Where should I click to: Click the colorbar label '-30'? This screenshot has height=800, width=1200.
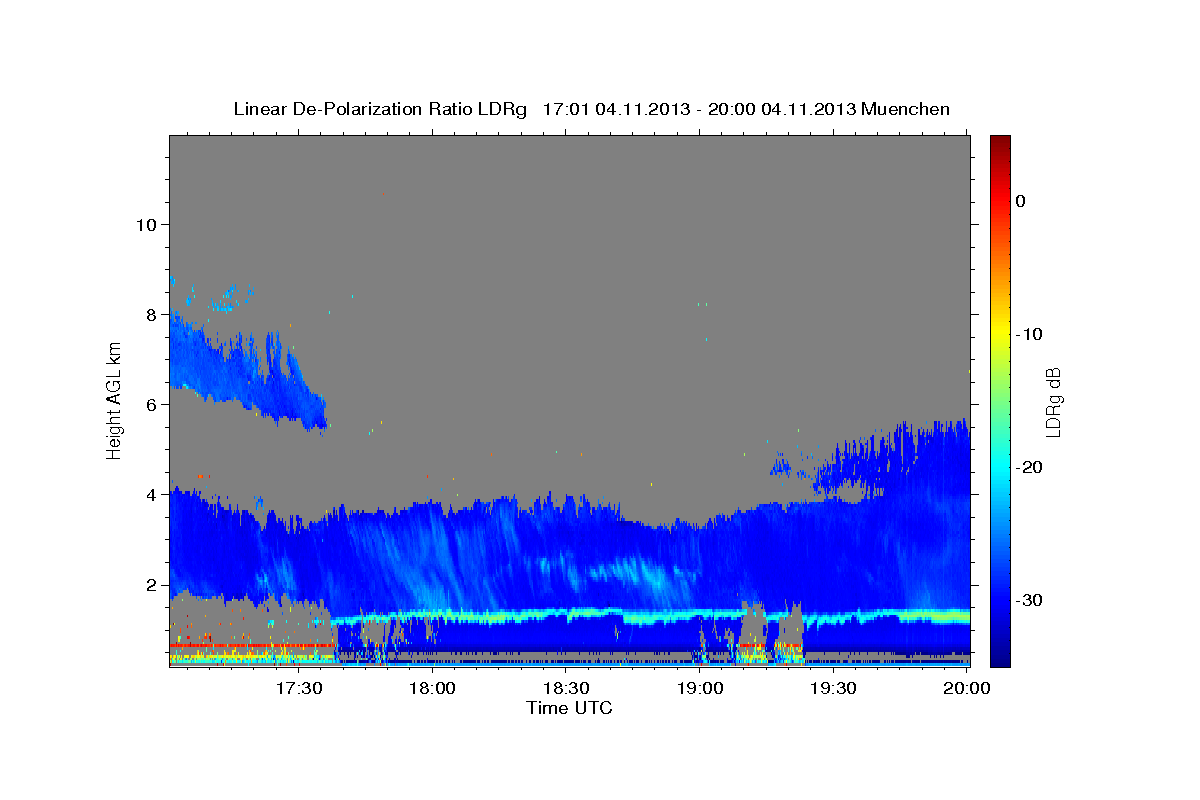1030,600
